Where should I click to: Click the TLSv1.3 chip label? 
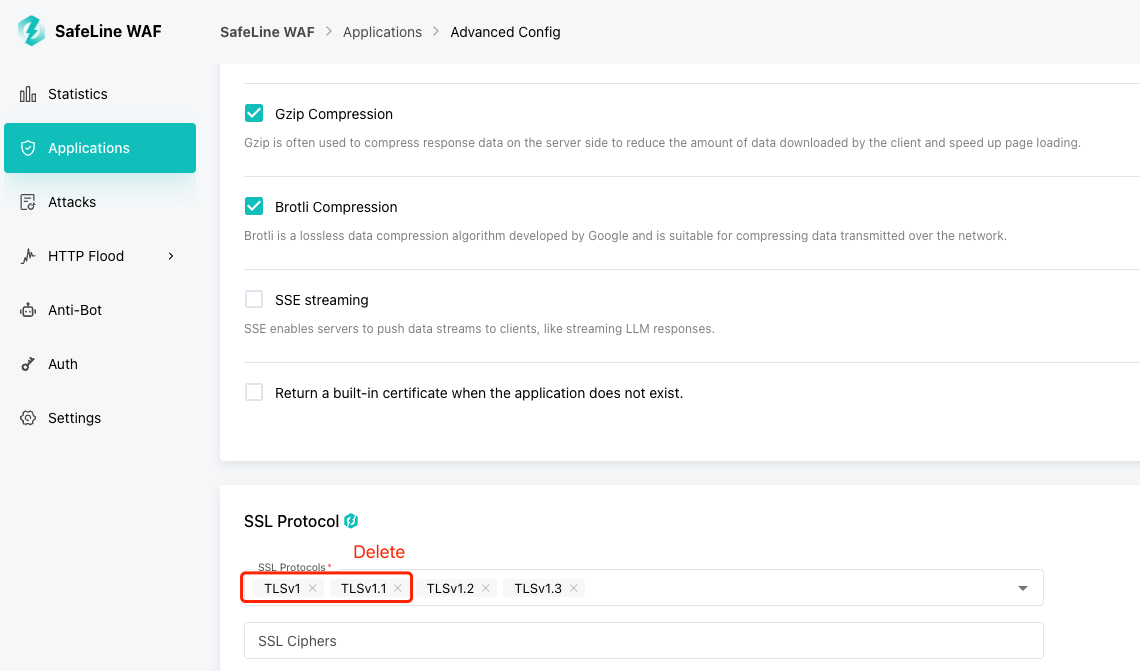tap(538, 588)
